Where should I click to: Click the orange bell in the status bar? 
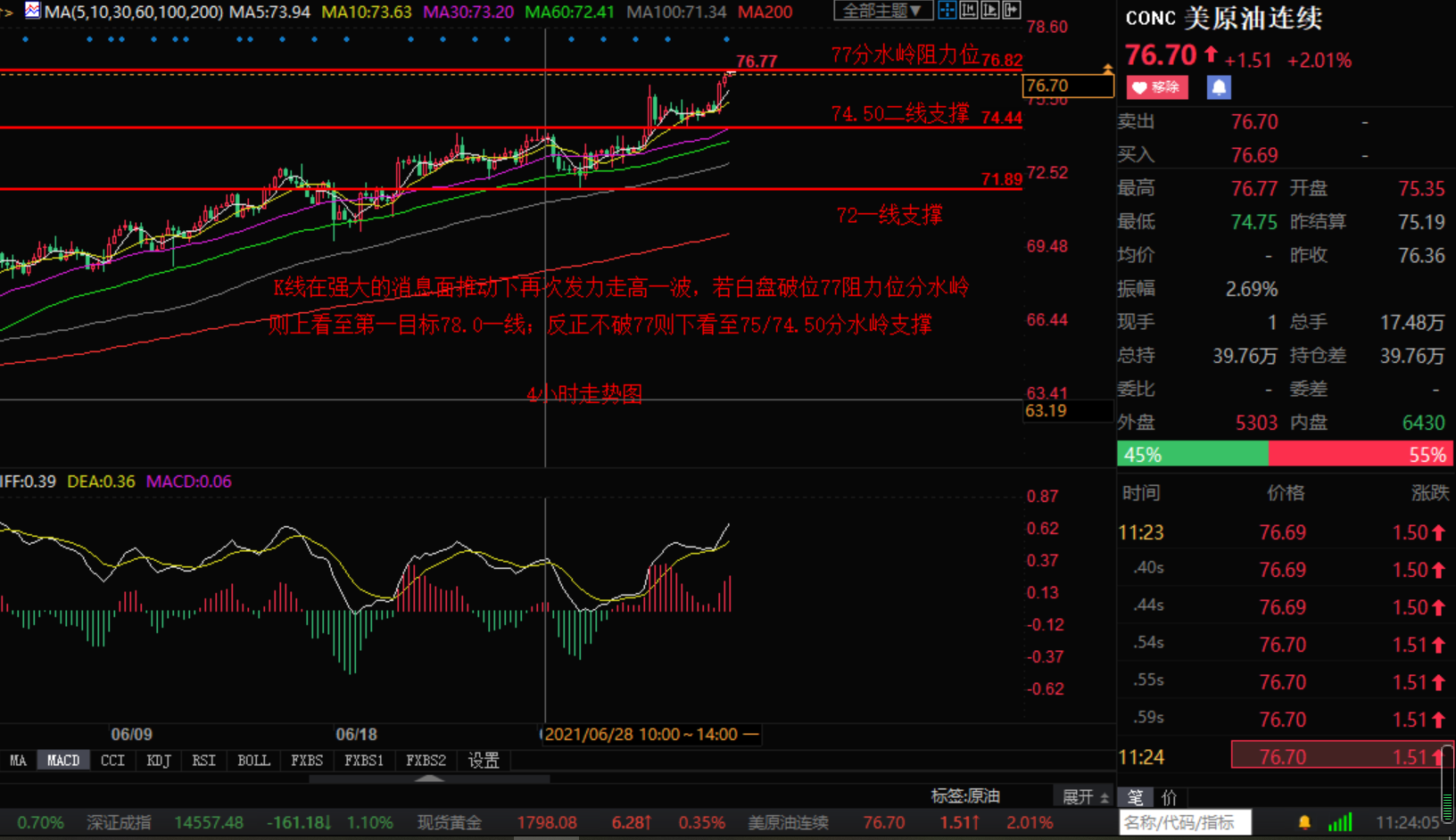(x=1304, y=822)
